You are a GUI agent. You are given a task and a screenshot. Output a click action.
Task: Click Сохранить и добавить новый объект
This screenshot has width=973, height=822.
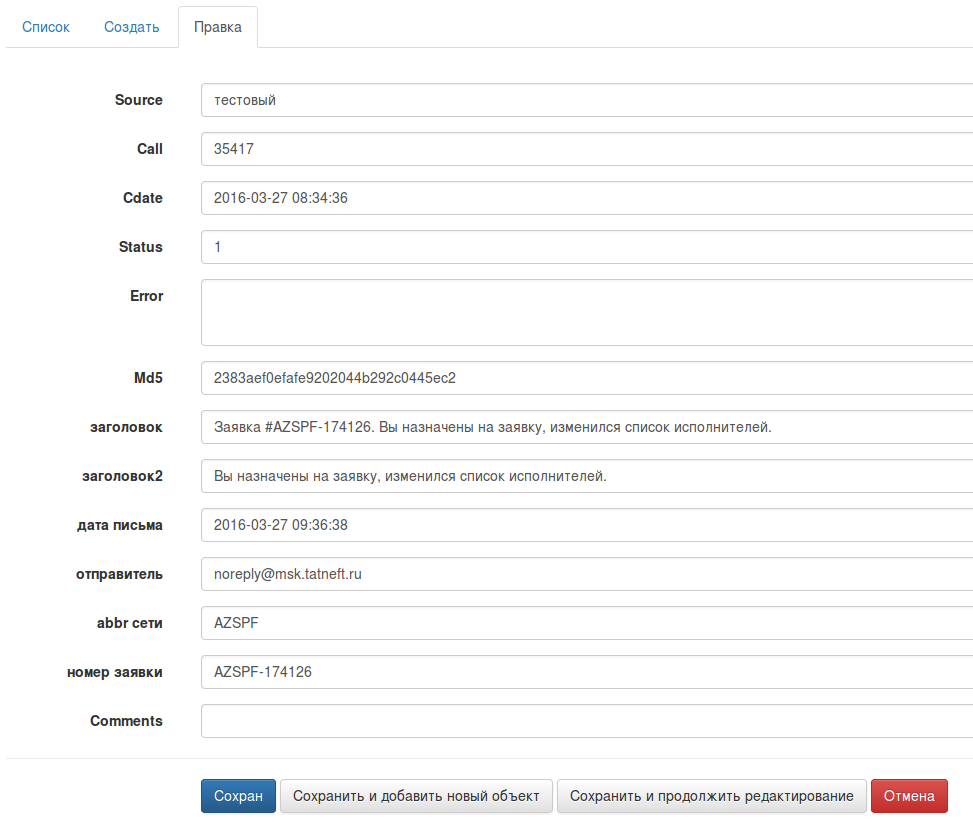[416, 796]
